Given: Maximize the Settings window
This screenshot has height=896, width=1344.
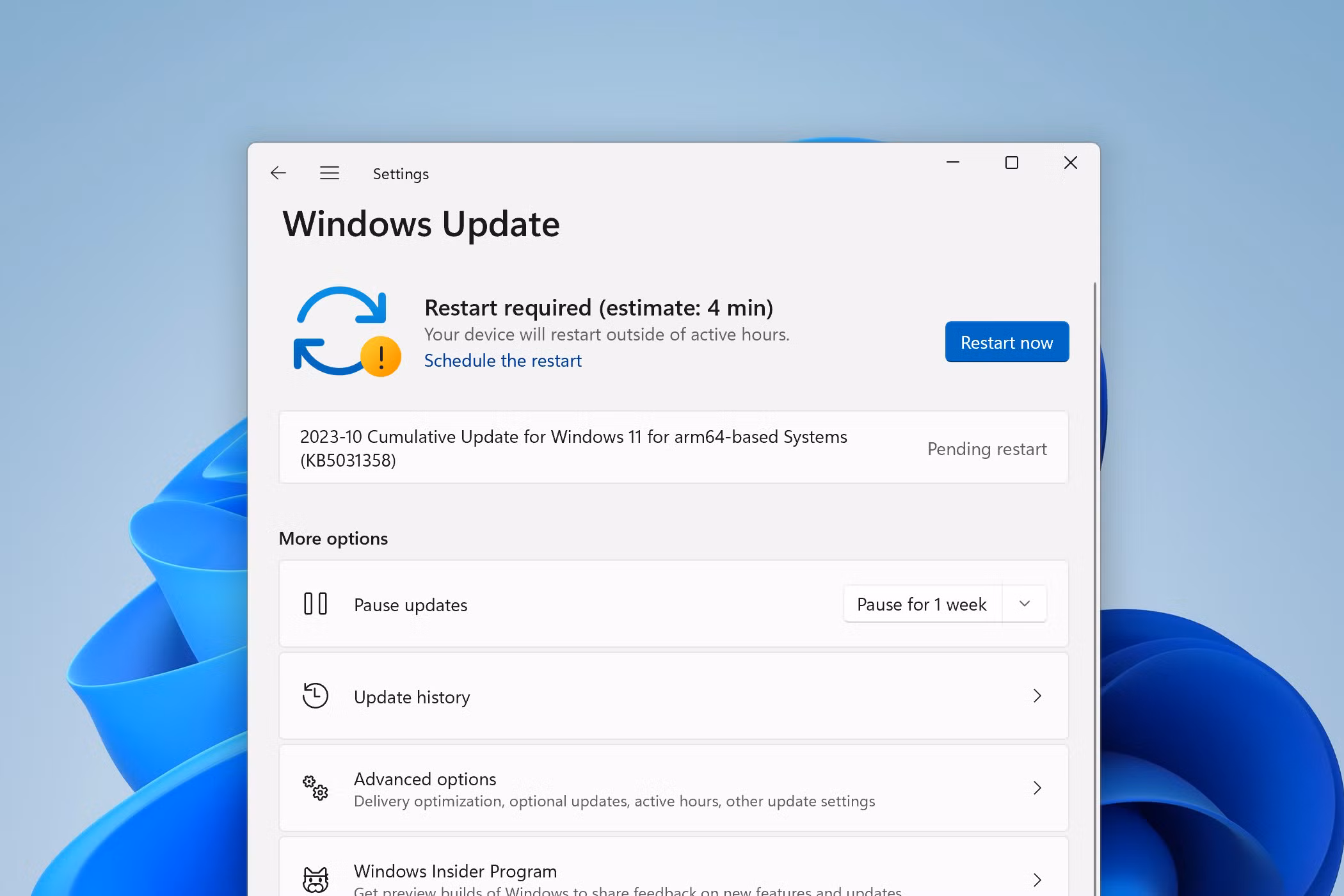Looking at the screenshot, I should click(x=1012, y=163).
